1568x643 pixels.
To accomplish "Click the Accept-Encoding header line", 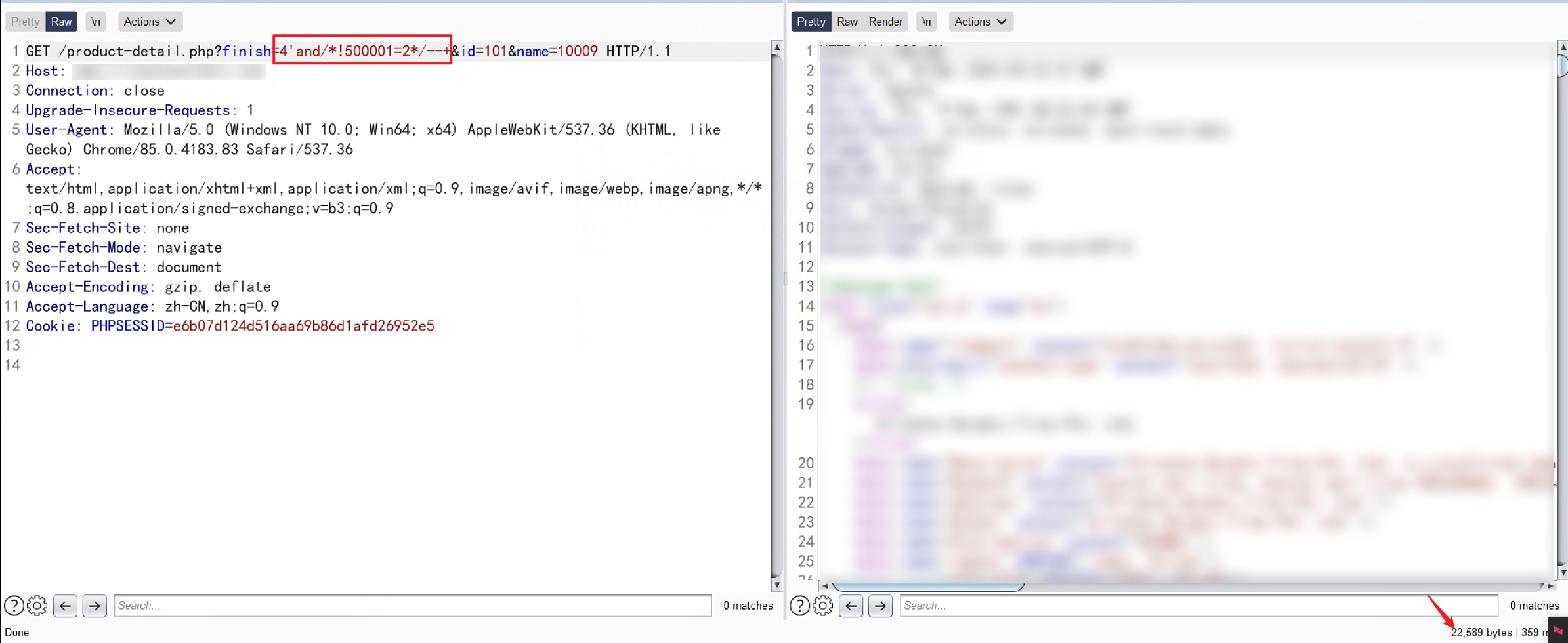I will click(148, 287).
